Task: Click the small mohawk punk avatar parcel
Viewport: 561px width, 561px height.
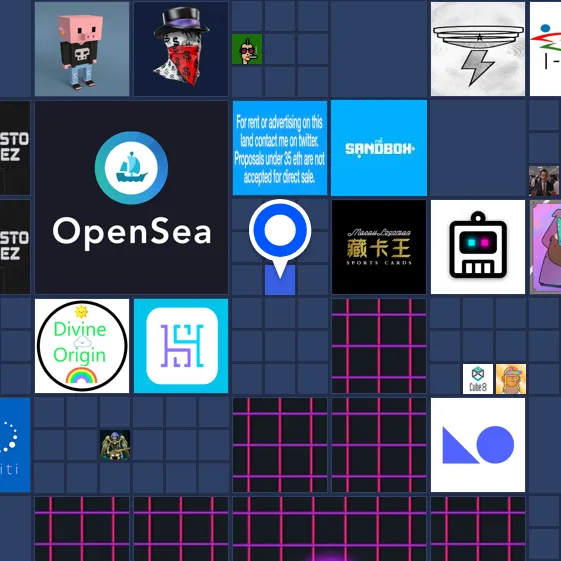Action: pyautogui.click(x=247, y=49)
